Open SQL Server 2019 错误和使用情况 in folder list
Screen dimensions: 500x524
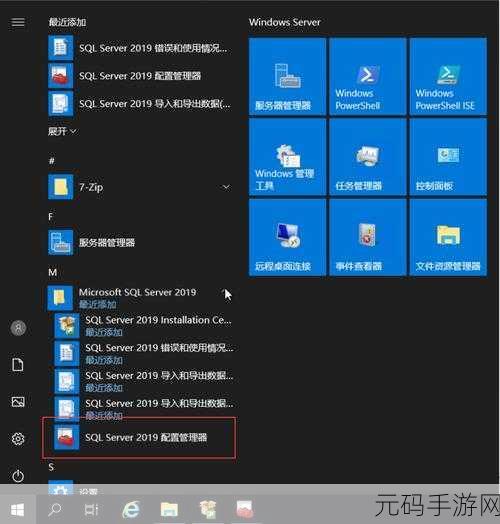click(x=144, y=353)
